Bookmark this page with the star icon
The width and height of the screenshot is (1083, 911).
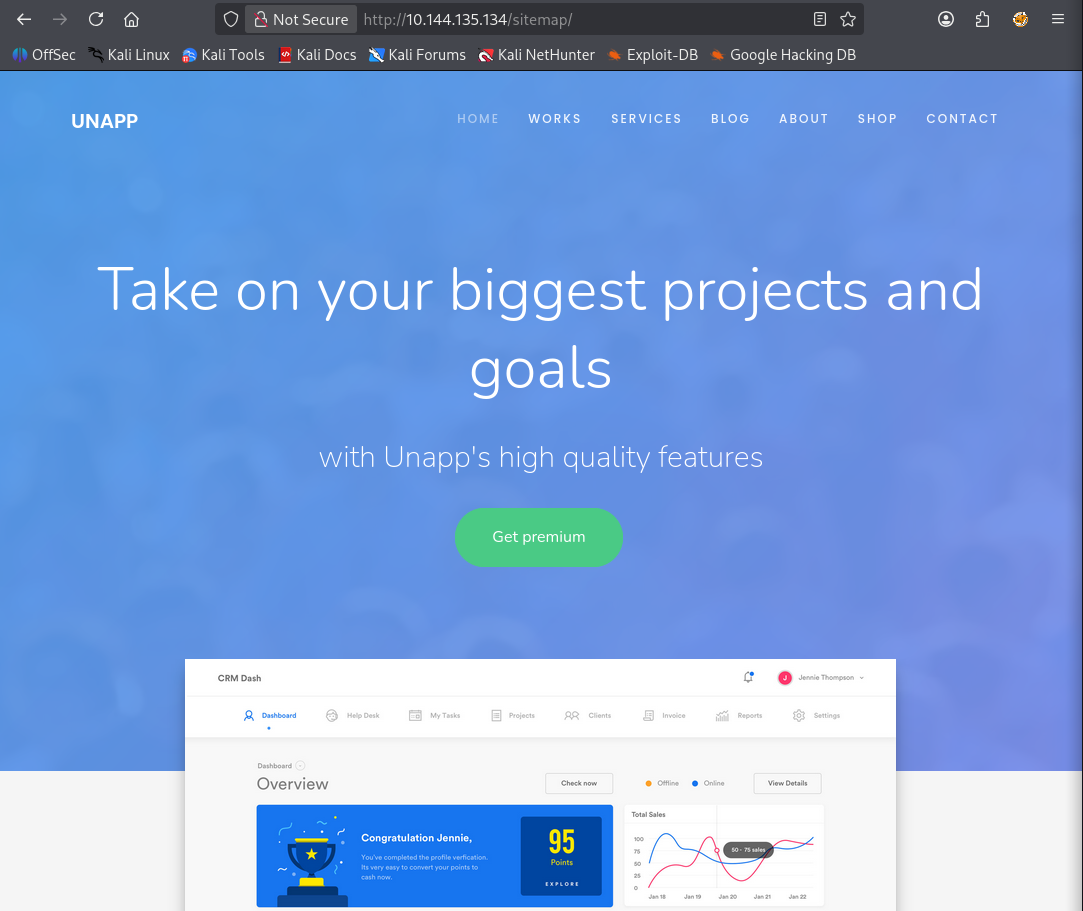tap(848, 19)
